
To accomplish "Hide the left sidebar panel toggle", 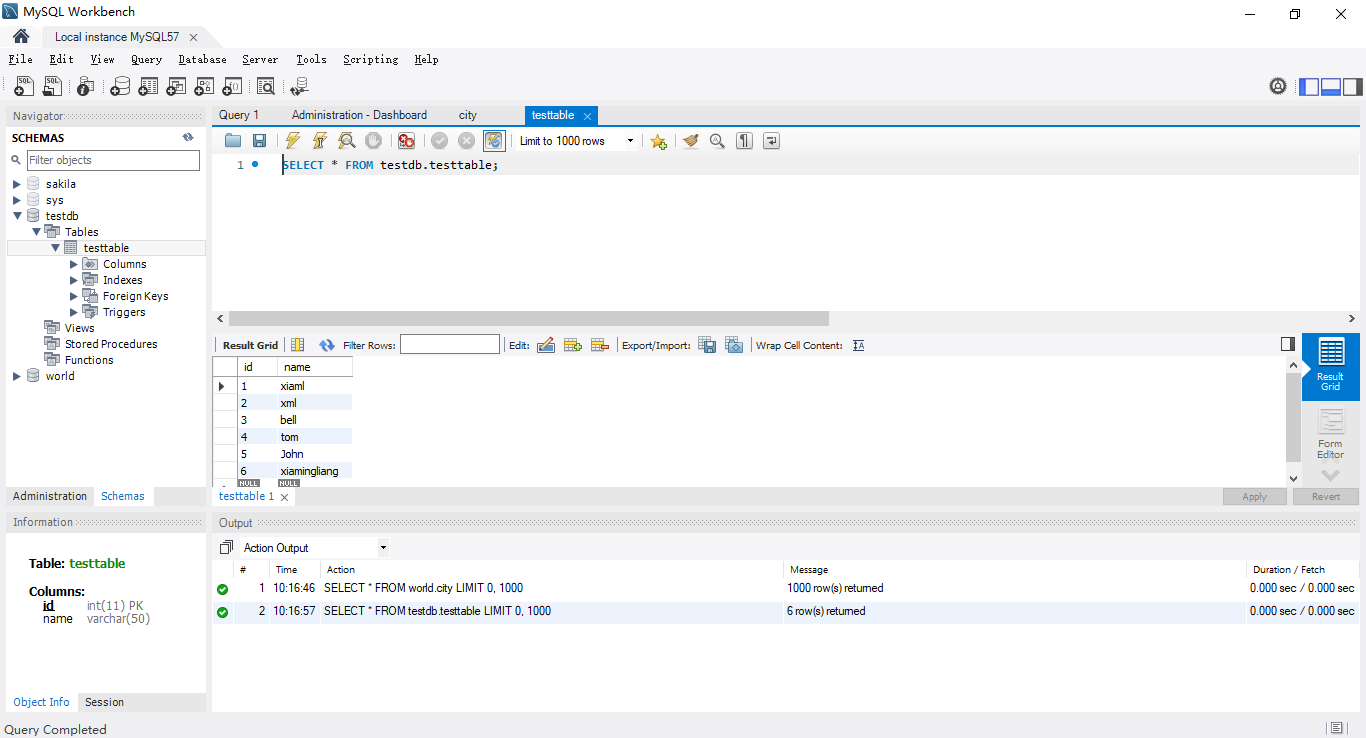I will coord(1309,87).
